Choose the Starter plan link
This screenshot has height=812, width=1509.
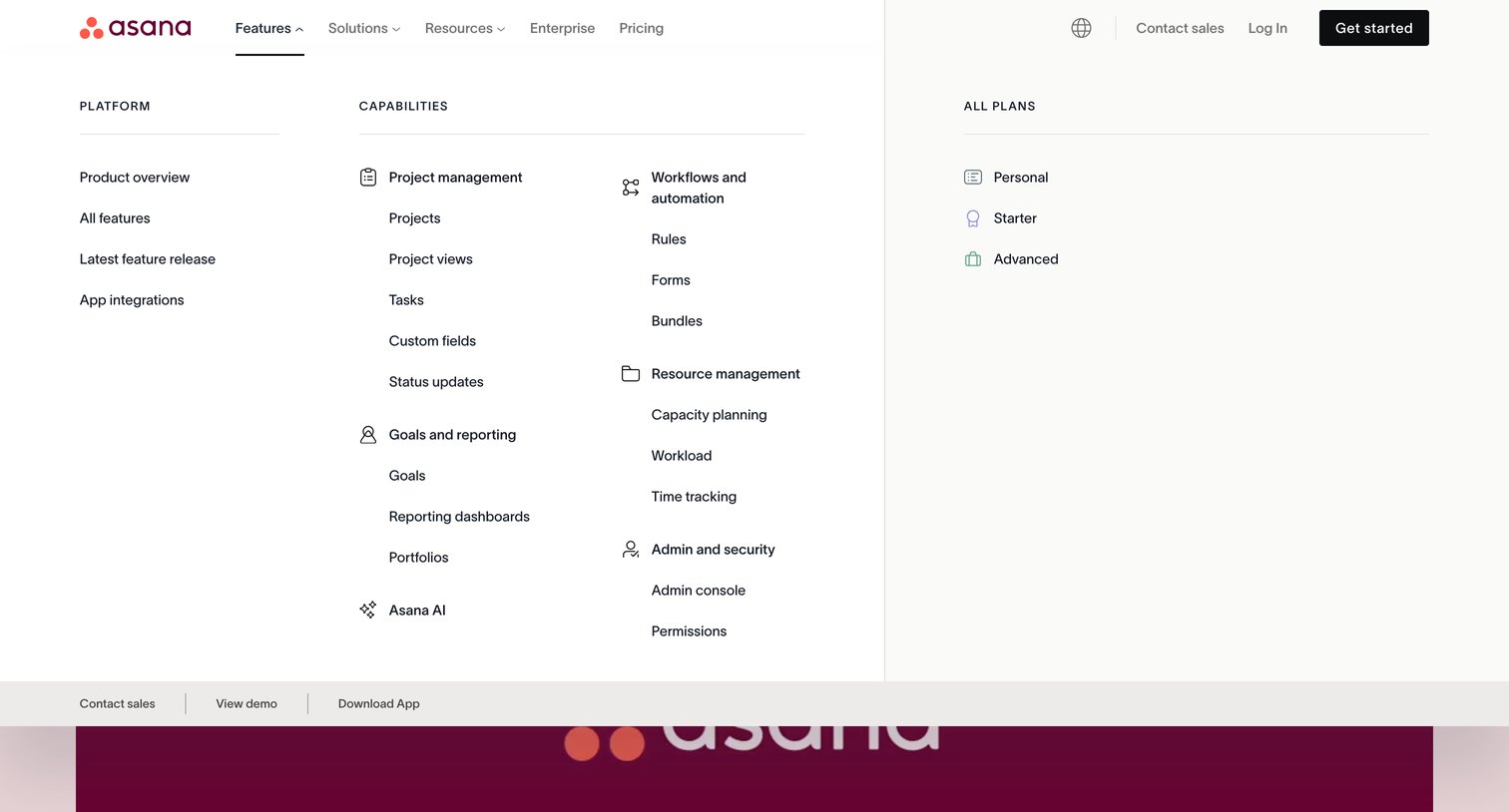coord(1015,218)
